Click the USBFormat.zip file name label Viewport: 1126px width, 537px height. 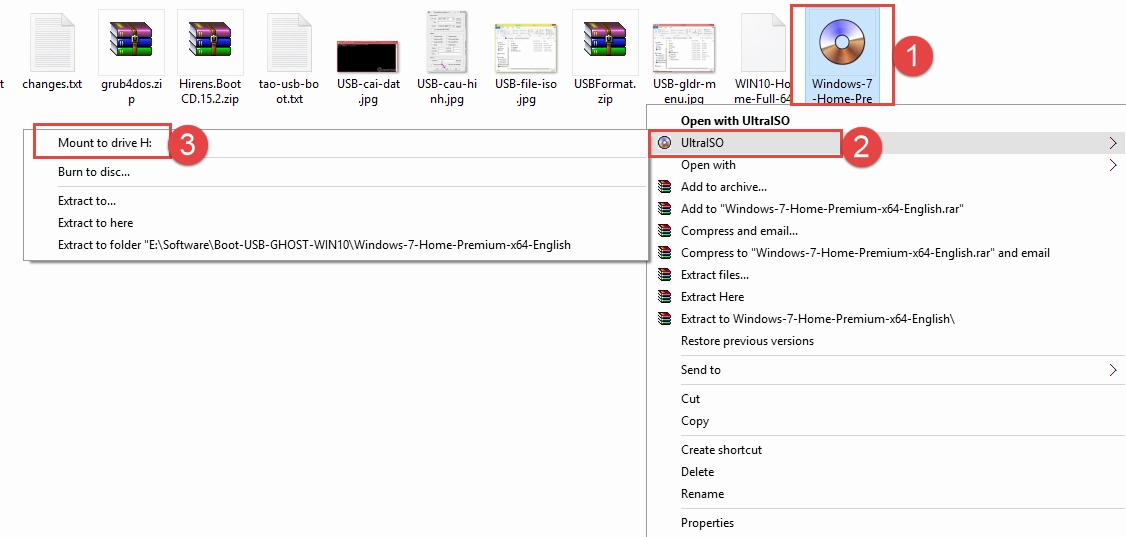click(605, 91)
